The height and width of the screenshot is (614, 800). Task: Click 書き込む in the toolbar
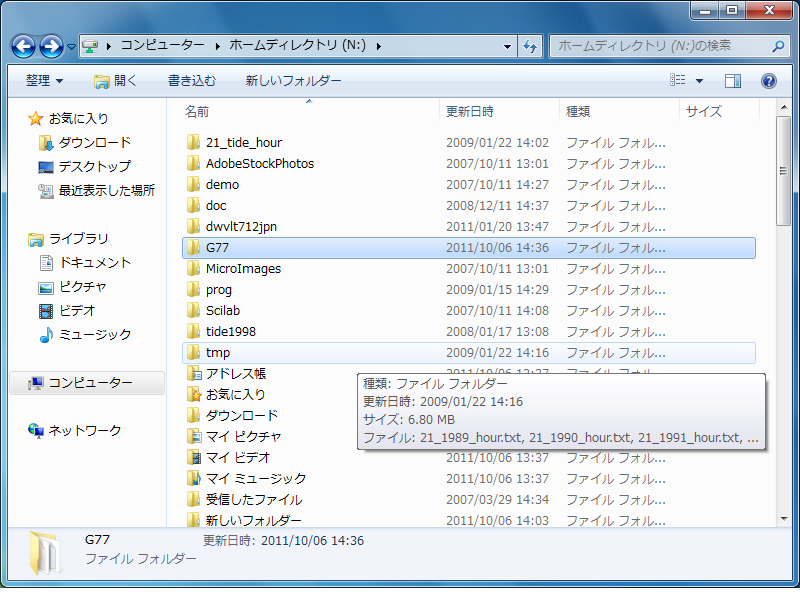tap(192, 81)
